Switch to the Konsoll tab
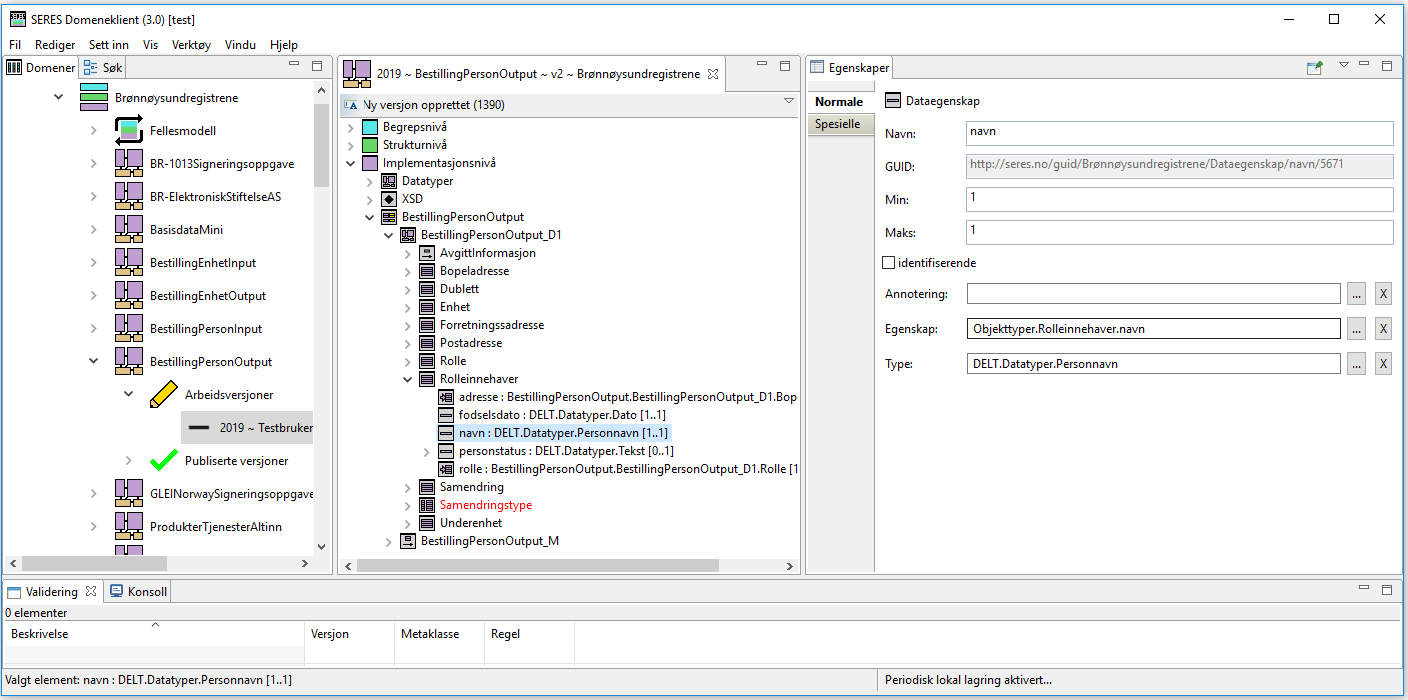 (x=138, y=591)
